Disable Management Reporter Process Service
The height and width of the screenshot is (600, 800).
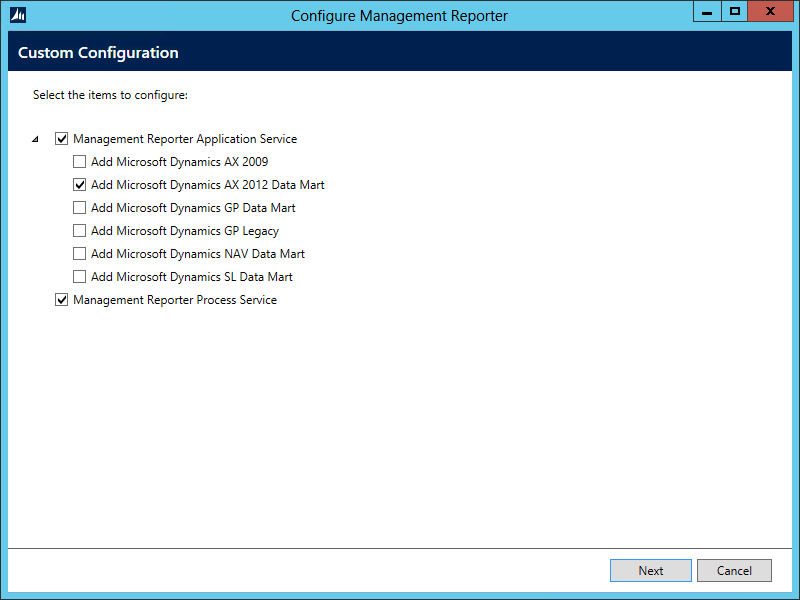pyautogui.click(x=62, y=299)
